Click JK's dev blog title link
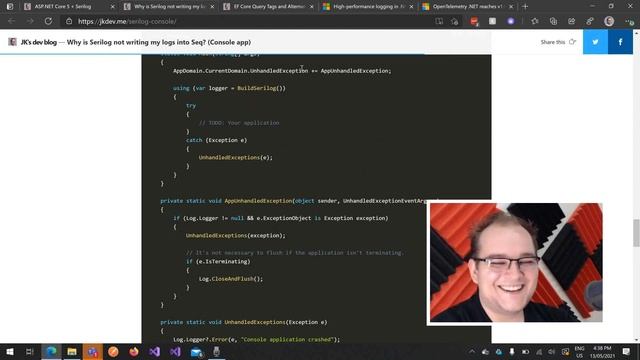Screen dimensions: 640x360 tap(39, 42)
